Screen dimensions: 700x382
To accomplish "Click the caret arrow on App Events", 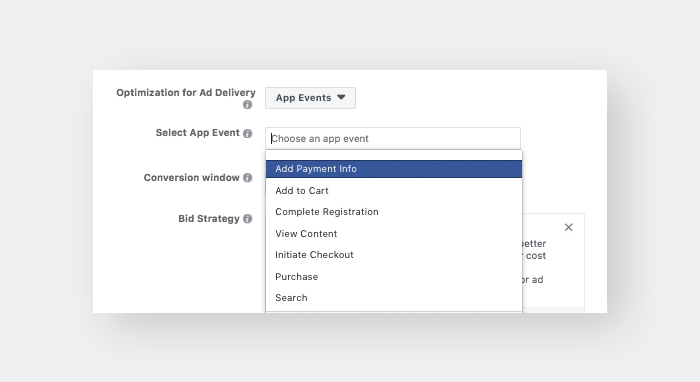I will click(x=341, y=97).
